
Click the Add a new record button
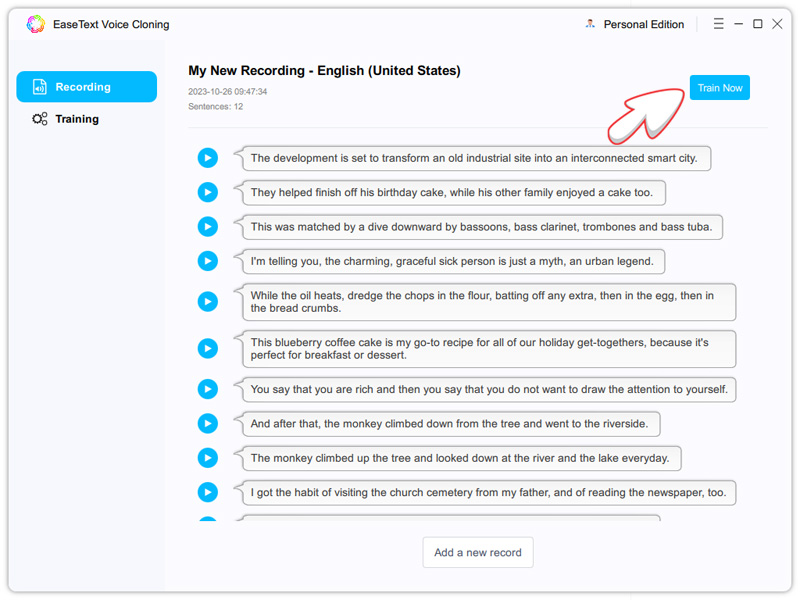pyautogui.click(x=478, y=552)
